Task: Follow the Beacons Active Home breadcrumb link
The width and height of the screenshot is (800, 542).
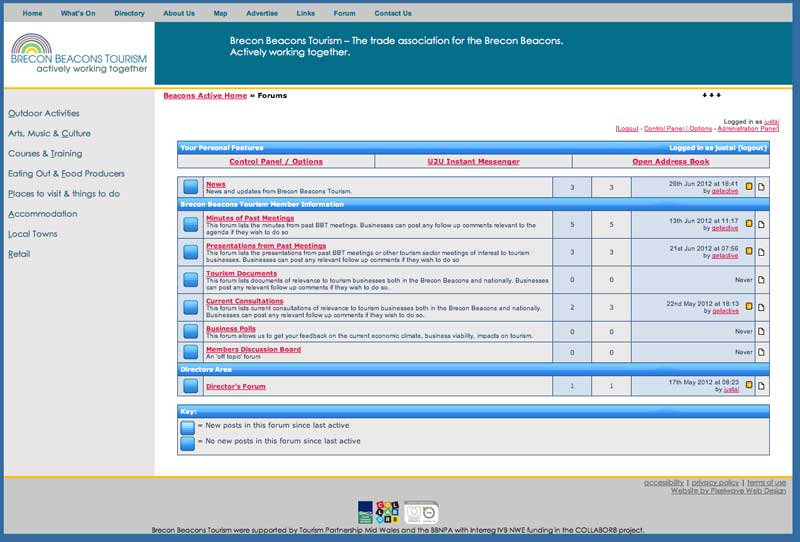Action: click(x=205, y=95)
